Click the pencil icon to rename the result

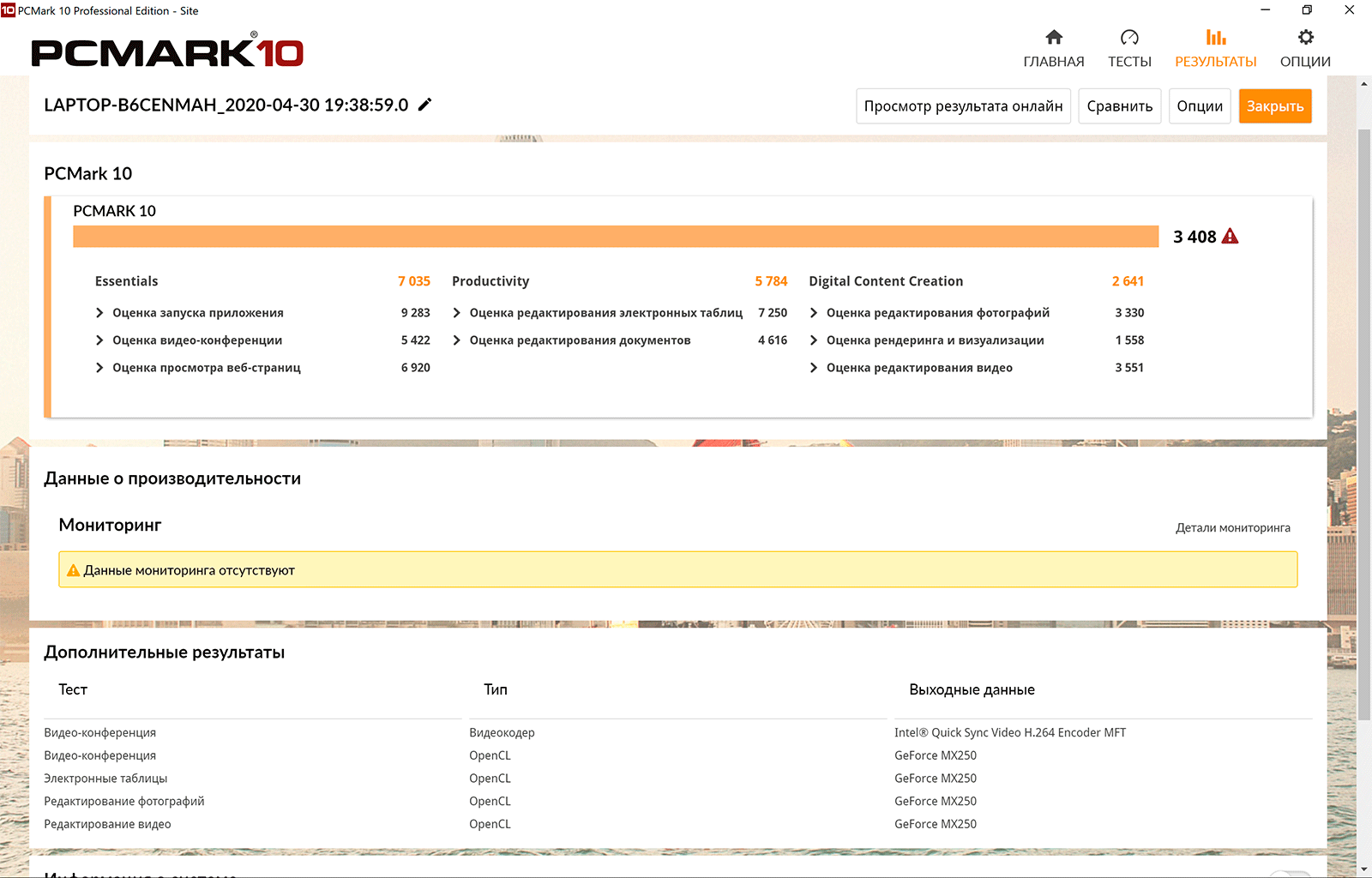click(424, 105)
